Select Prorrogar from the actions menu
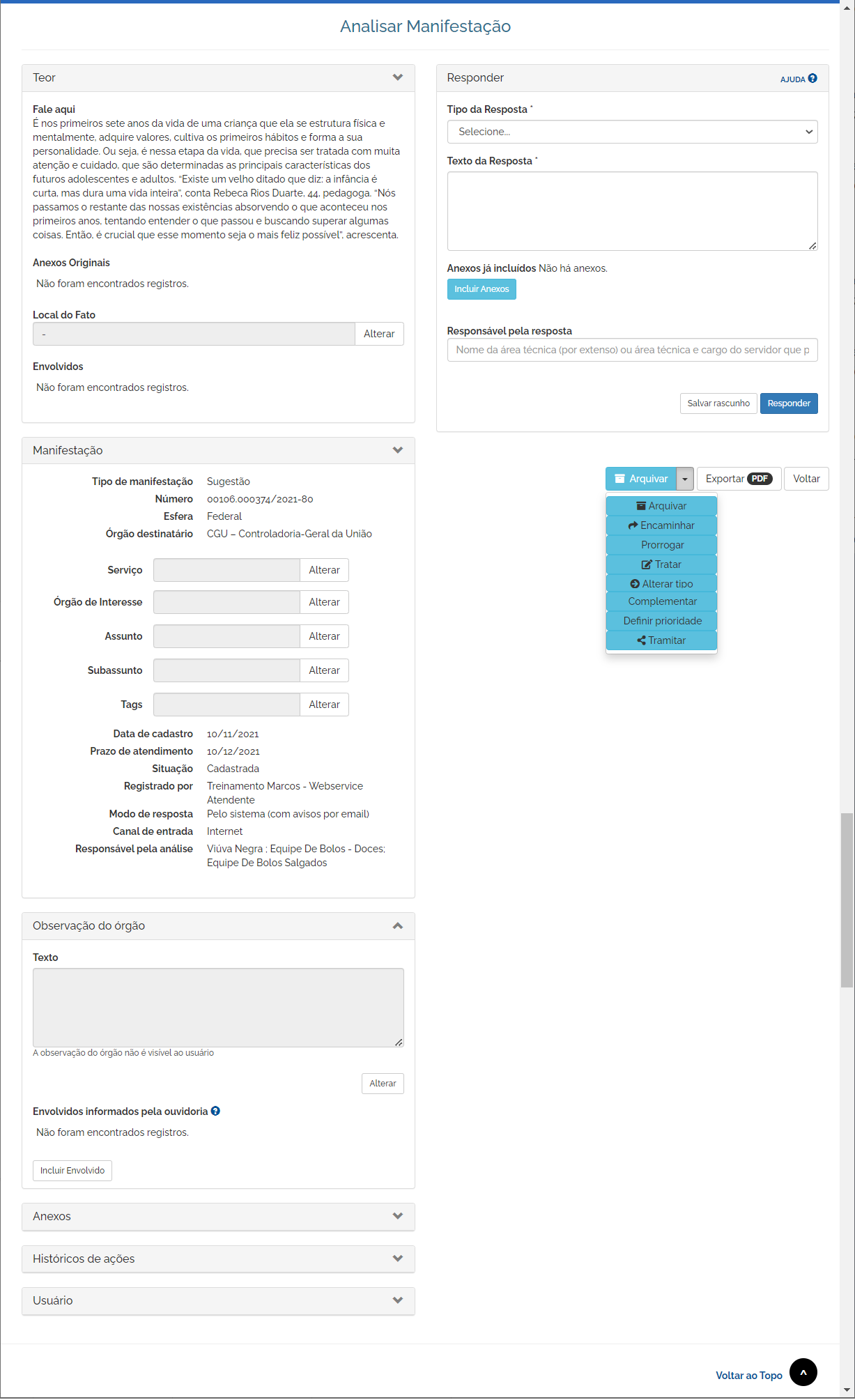855x1400 pixels. click(661, 545)
